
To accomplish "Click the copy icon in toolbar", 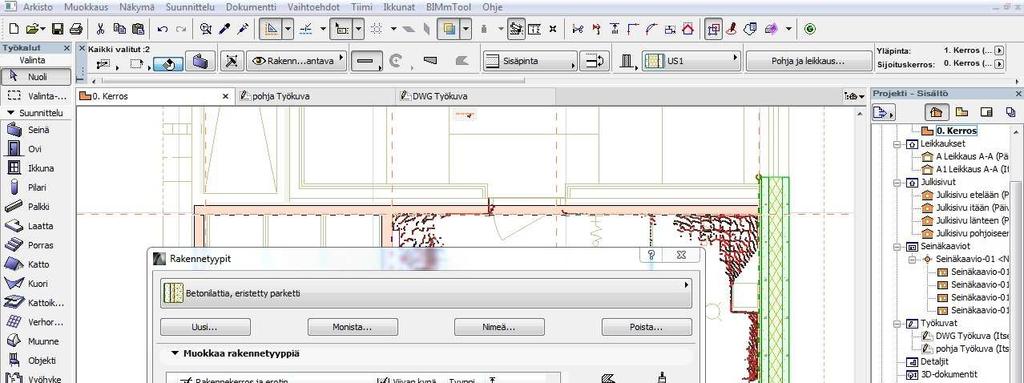I will (119, 29).
